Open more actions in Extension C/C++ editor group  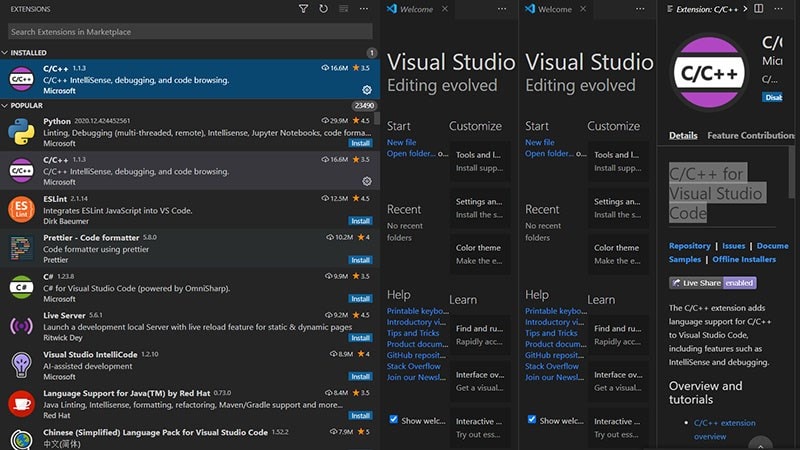click(779, 9)
